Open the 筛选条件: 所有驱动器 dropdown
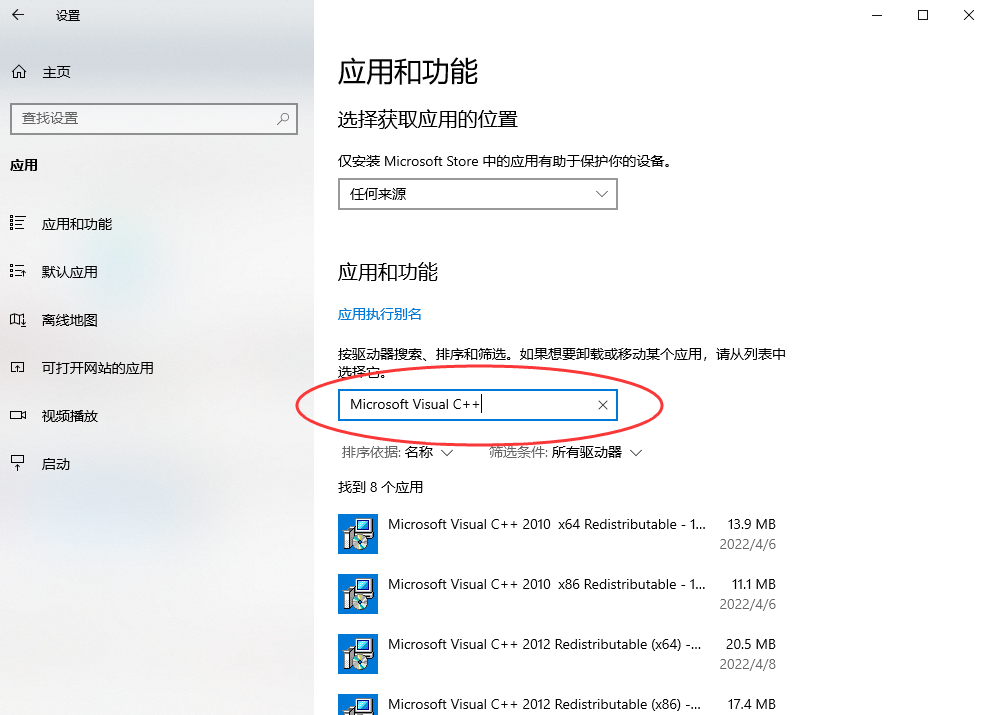Screen dimensions: 986x715 coord(566,452)
